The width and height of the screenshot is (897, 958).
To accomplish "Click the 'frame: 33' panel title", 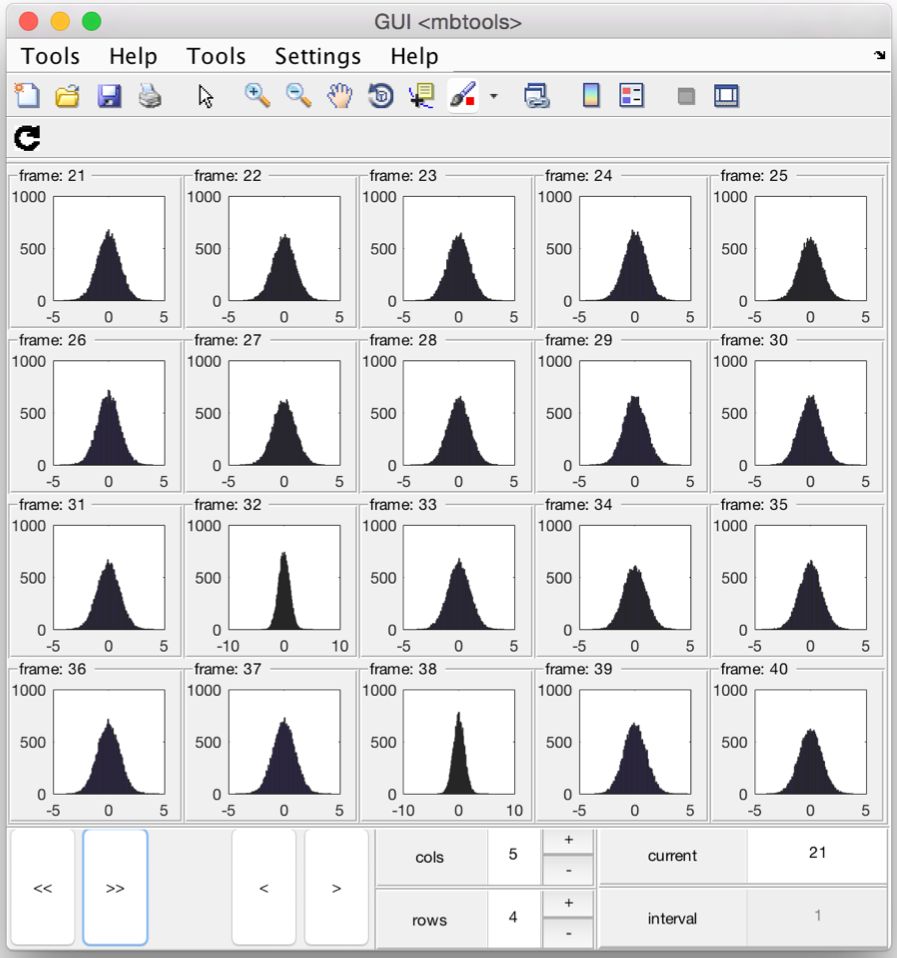I will (x=403, y=505).
